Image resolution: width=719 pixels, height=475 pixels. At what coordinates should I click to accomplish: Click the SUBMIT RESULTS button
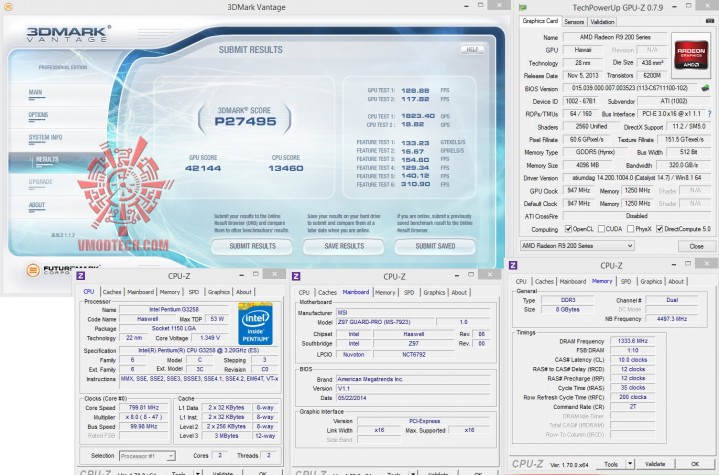(x=252, y=246)
